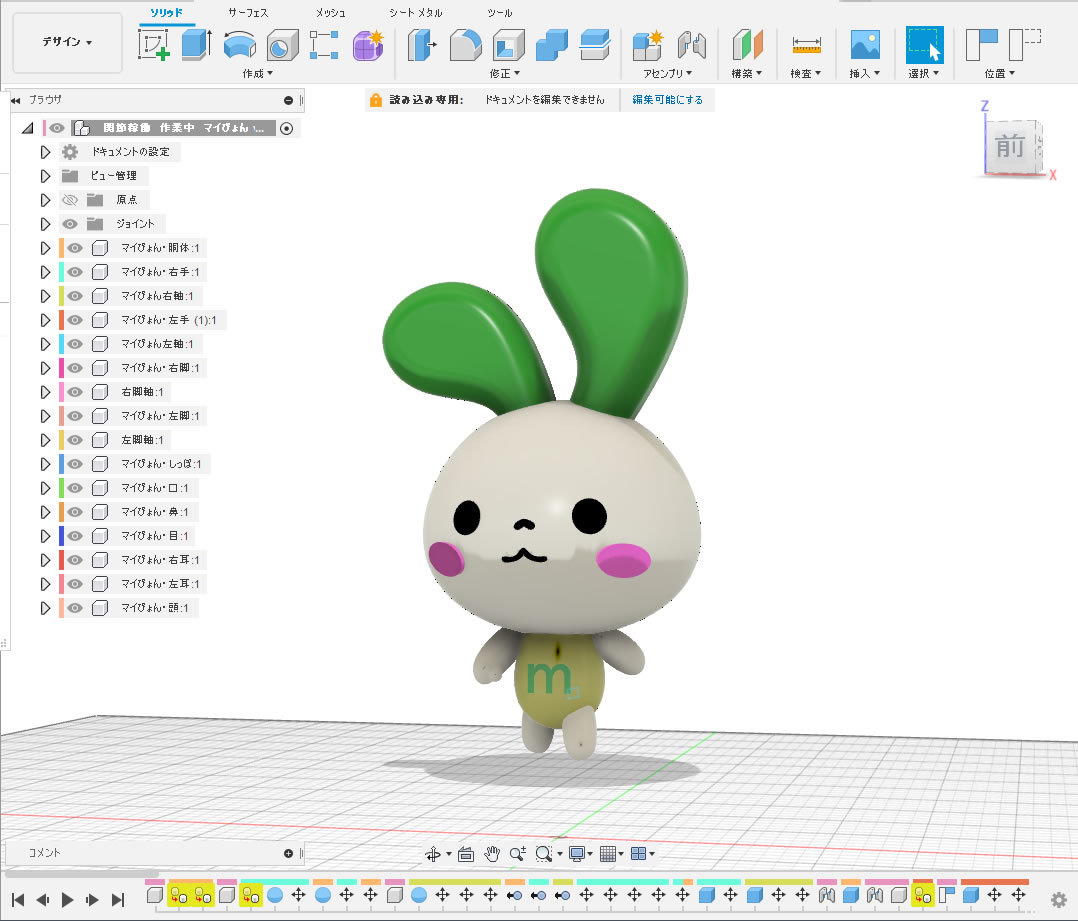Select the Fillet tool icon
The image size is (1078, 921).
coord(465,45)
